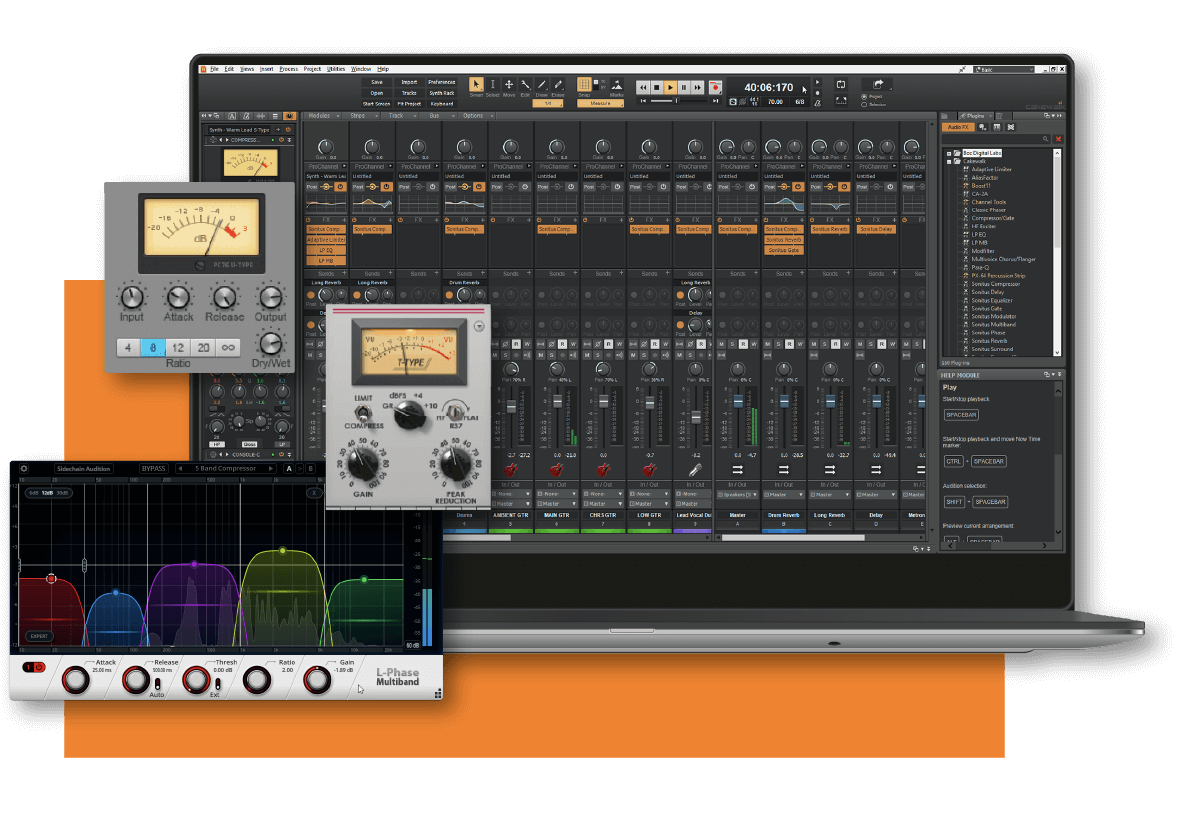Open the Measure snap resolution dropdown

(x=600, y=103)
